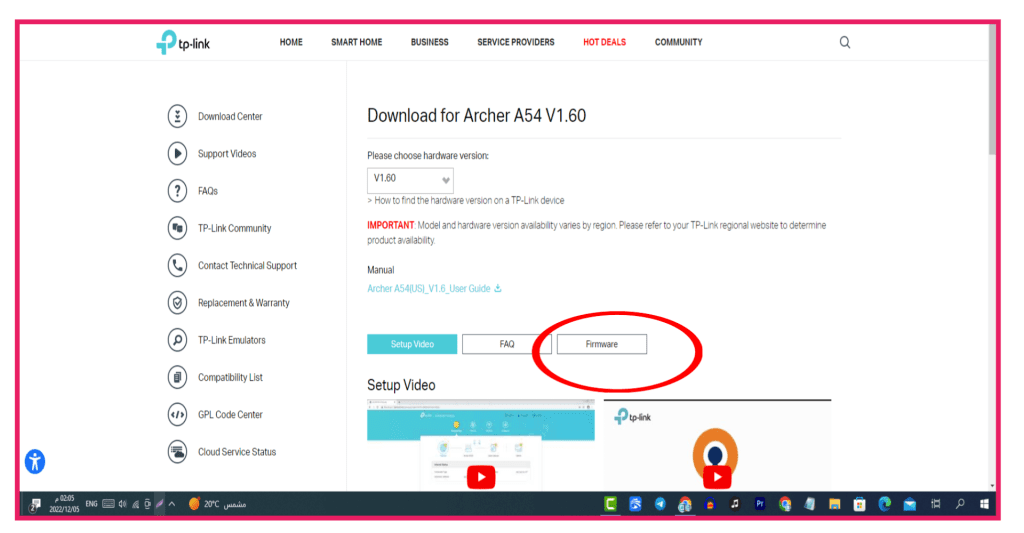Screen dimensions: 1024x533
Task: Open the search magnifier in header
Action: pyautogui.click(x=844, y=42)
